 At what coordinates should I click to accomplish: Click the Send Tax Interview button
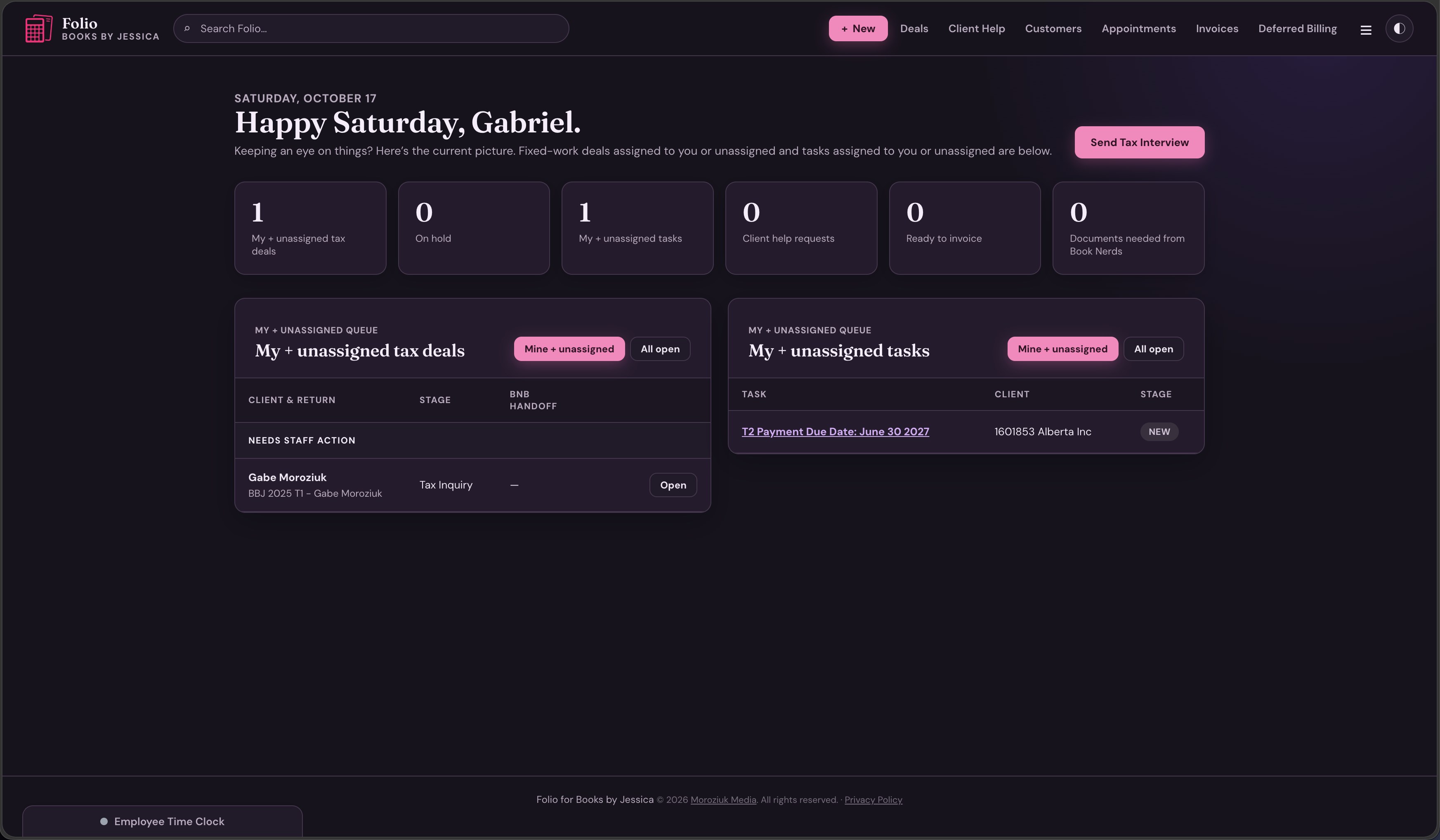pos(1139,142)
